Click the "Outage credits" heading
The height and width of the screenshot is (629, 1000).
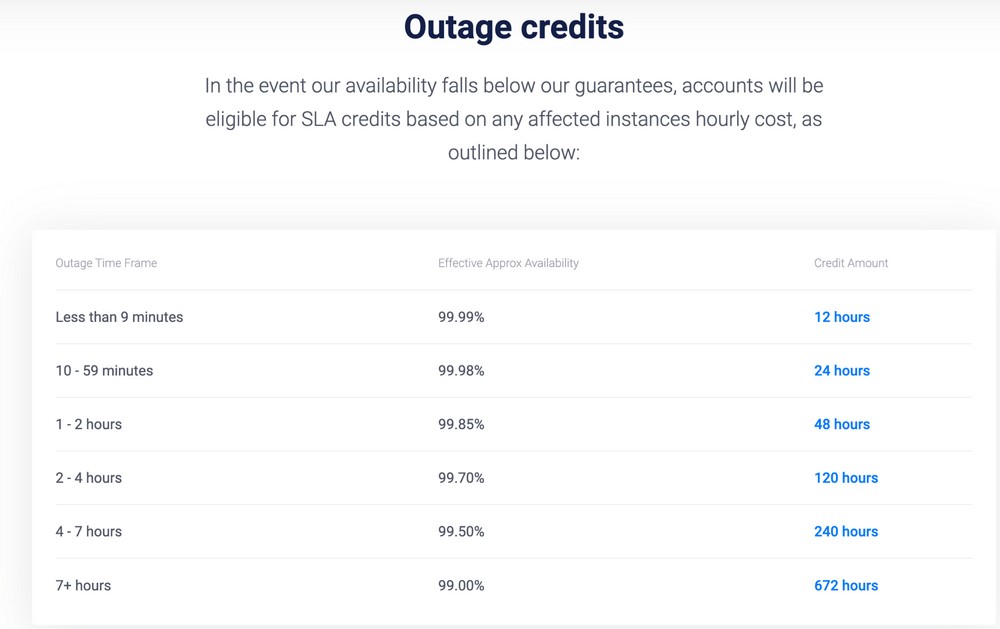(x=513, y=27)
